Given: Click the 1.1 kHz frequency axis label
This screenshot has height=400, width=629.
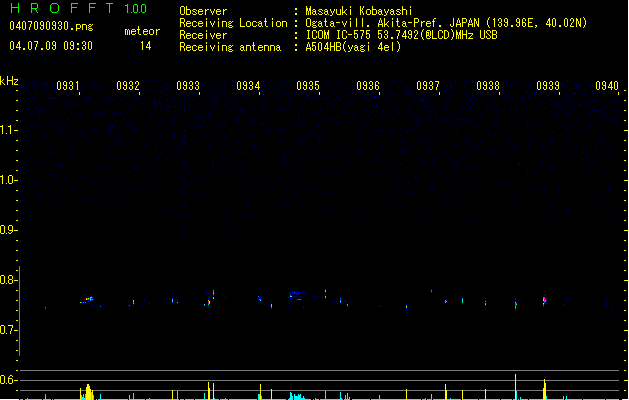Looking at the screenshot, I should tap(7, 130).
